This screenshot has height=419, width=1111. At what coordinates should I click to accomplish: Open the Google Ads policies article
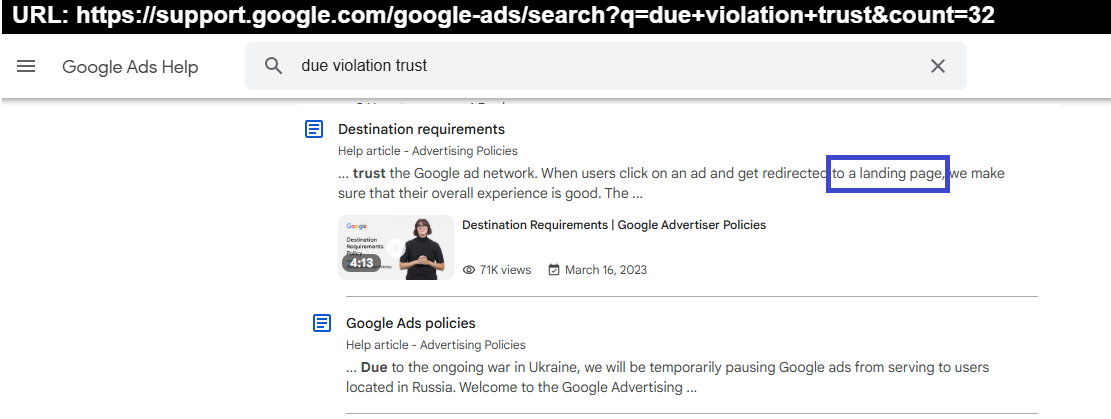click(410, 323)
